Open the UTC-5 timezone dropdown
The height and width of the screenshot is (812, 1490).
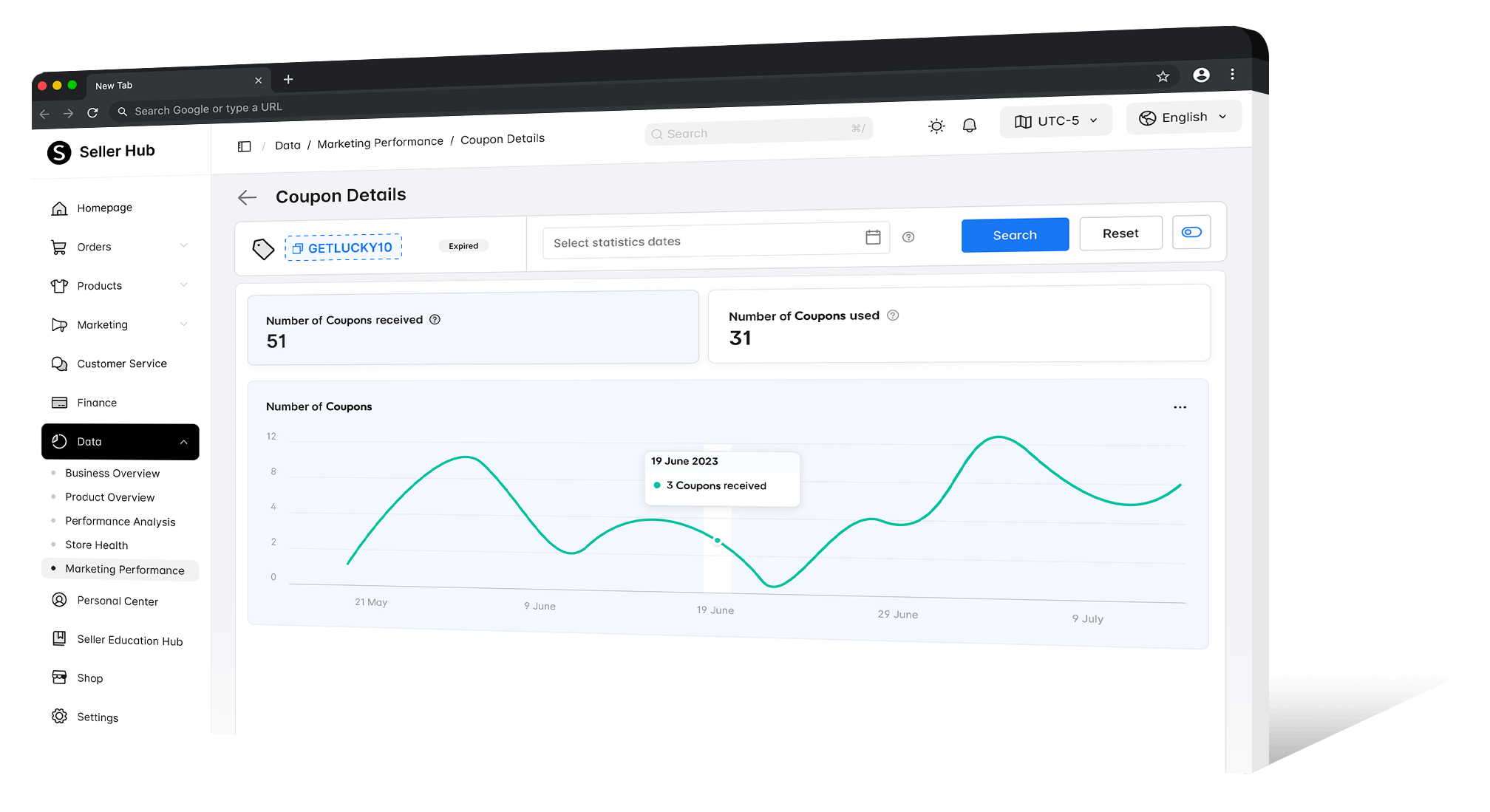click(x=1055, y=120)
